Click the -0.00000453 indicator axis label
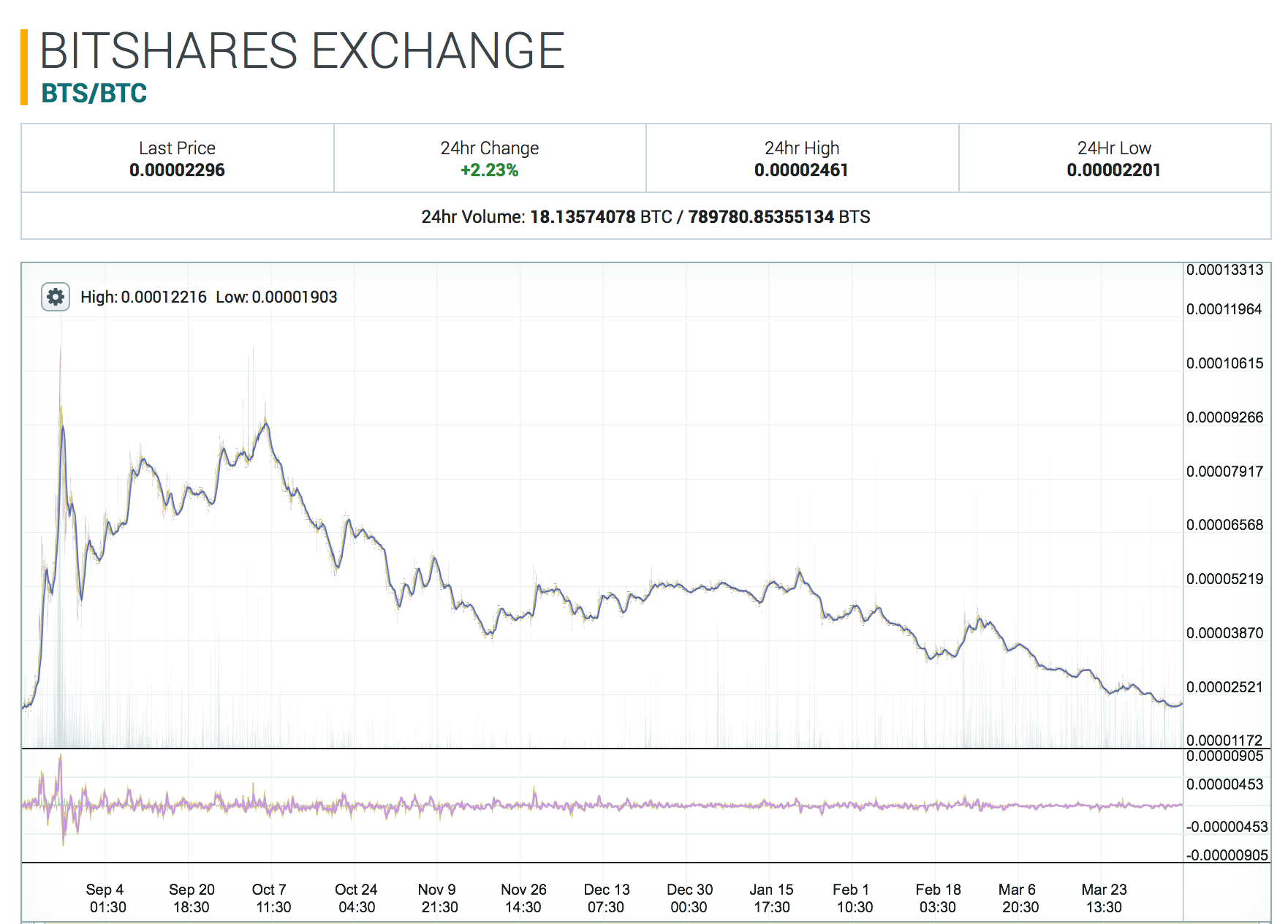The width and height of the screenshot is (1288, 924). point(1227,827)
